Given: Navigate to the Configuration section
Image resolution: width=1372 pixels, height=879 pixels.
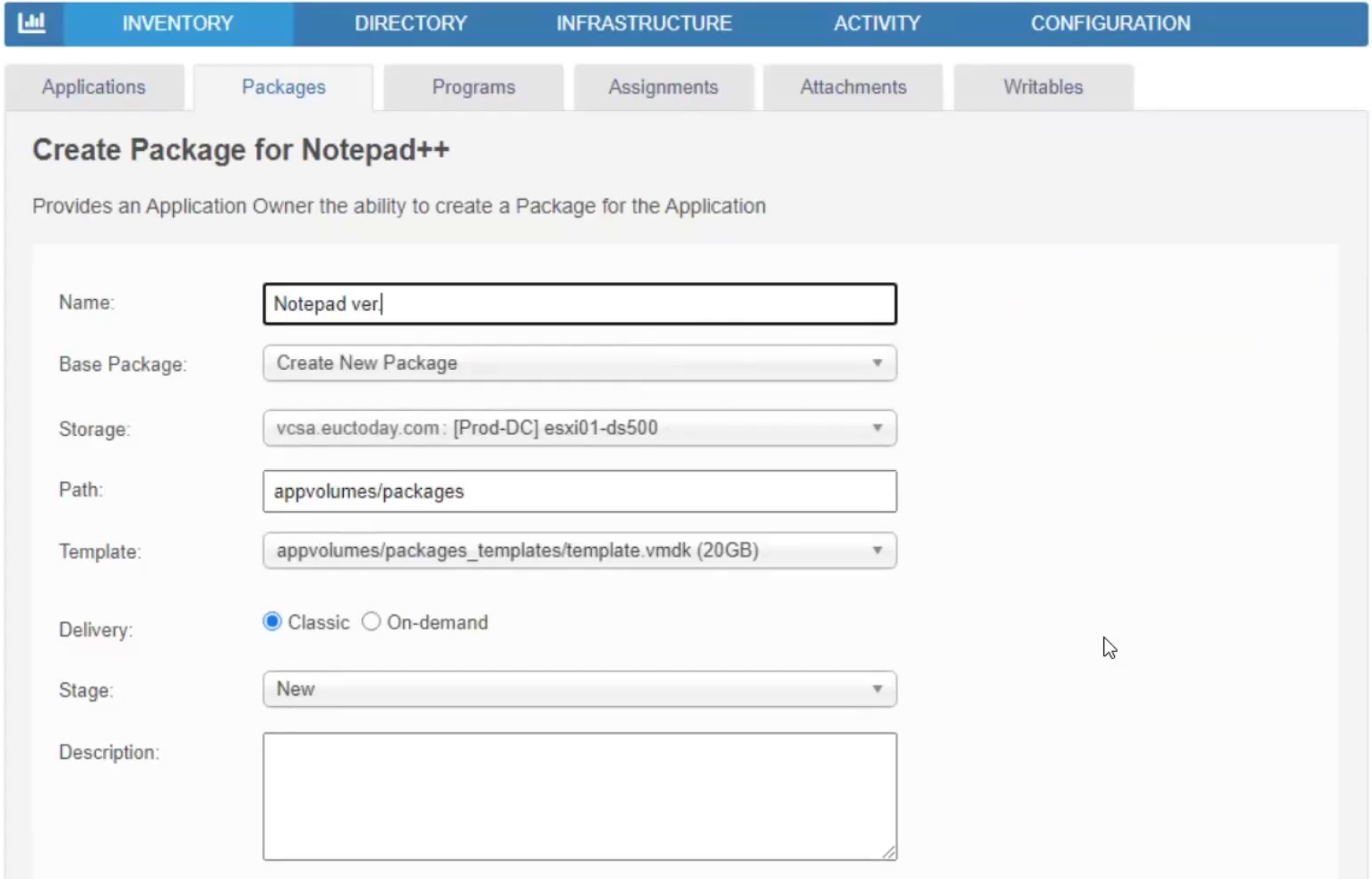Looking at the screenshot, I should 1110,23.
